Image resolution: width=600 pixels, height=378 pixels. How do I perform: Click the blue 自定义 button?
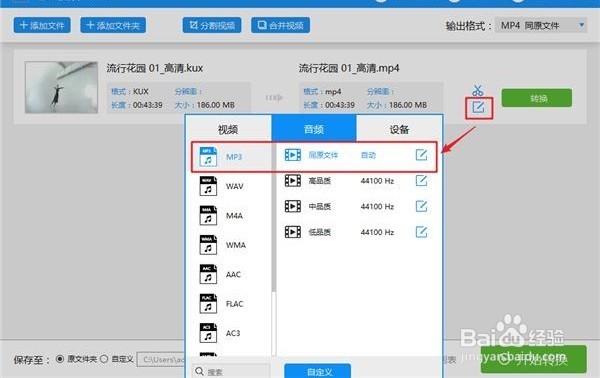(x=318, y=371)
